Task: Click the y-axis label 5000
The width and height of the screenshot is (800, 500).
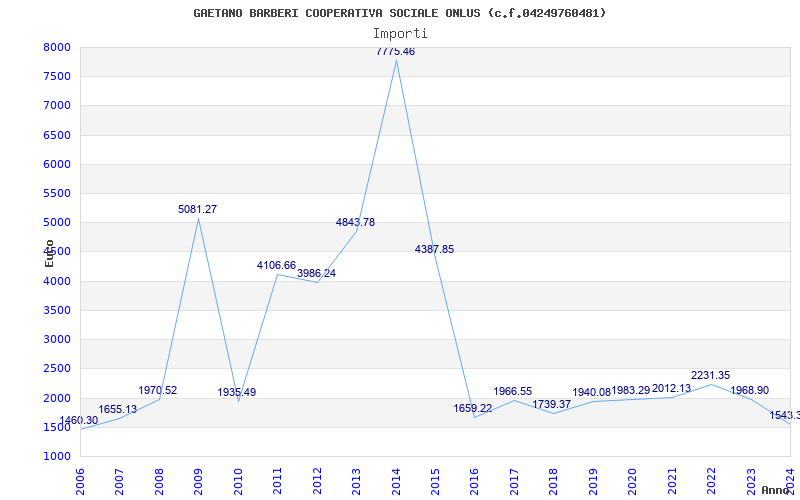Action: point(57,222)
